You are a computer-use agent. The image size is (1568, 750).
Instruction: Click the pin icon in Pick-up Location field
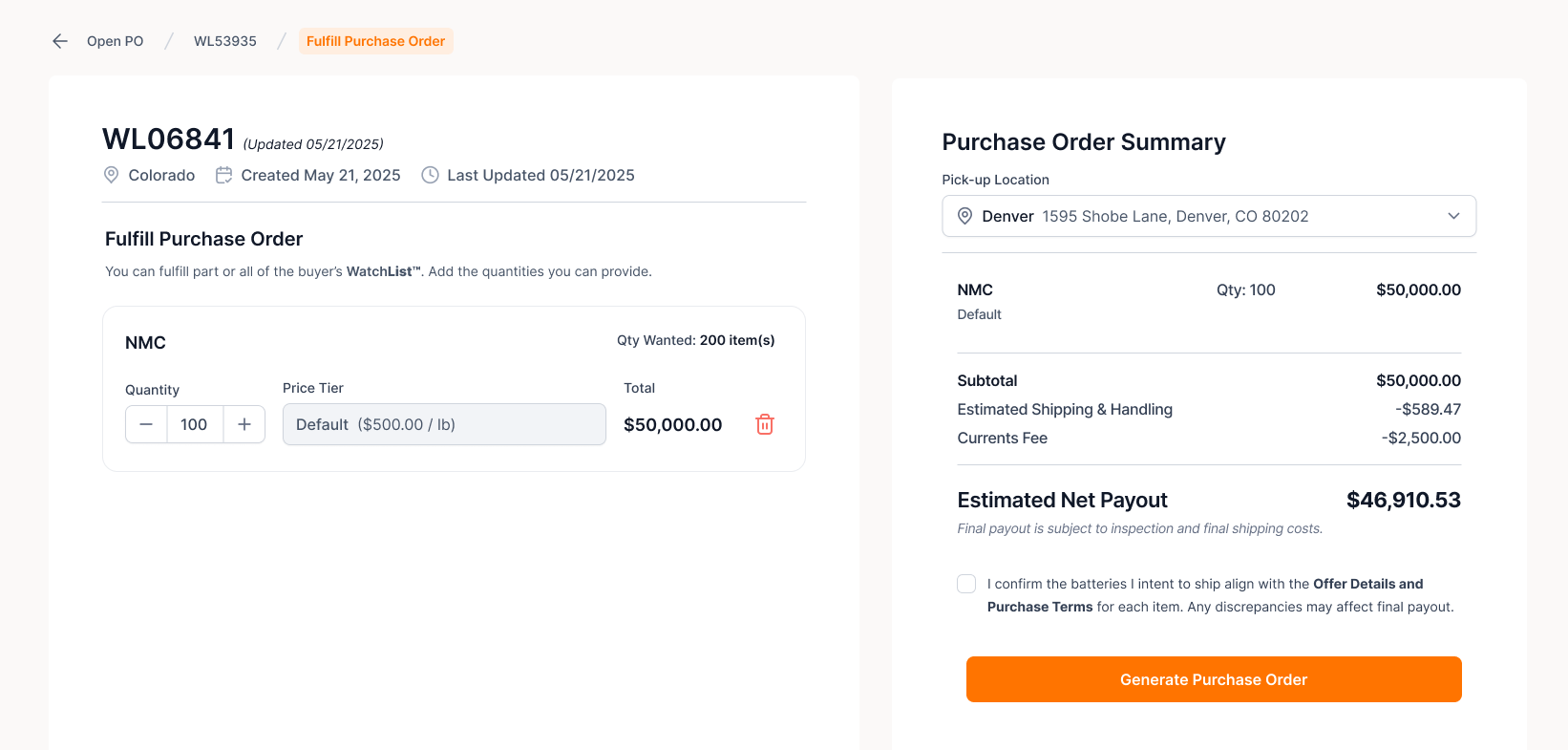point(965,216)
